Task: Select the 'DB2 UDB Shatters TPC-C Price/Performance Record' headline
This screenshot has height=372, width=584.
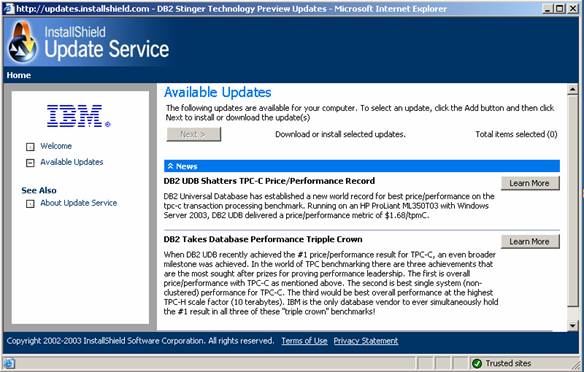Action: pyautogui.click(x=269, y=181)
